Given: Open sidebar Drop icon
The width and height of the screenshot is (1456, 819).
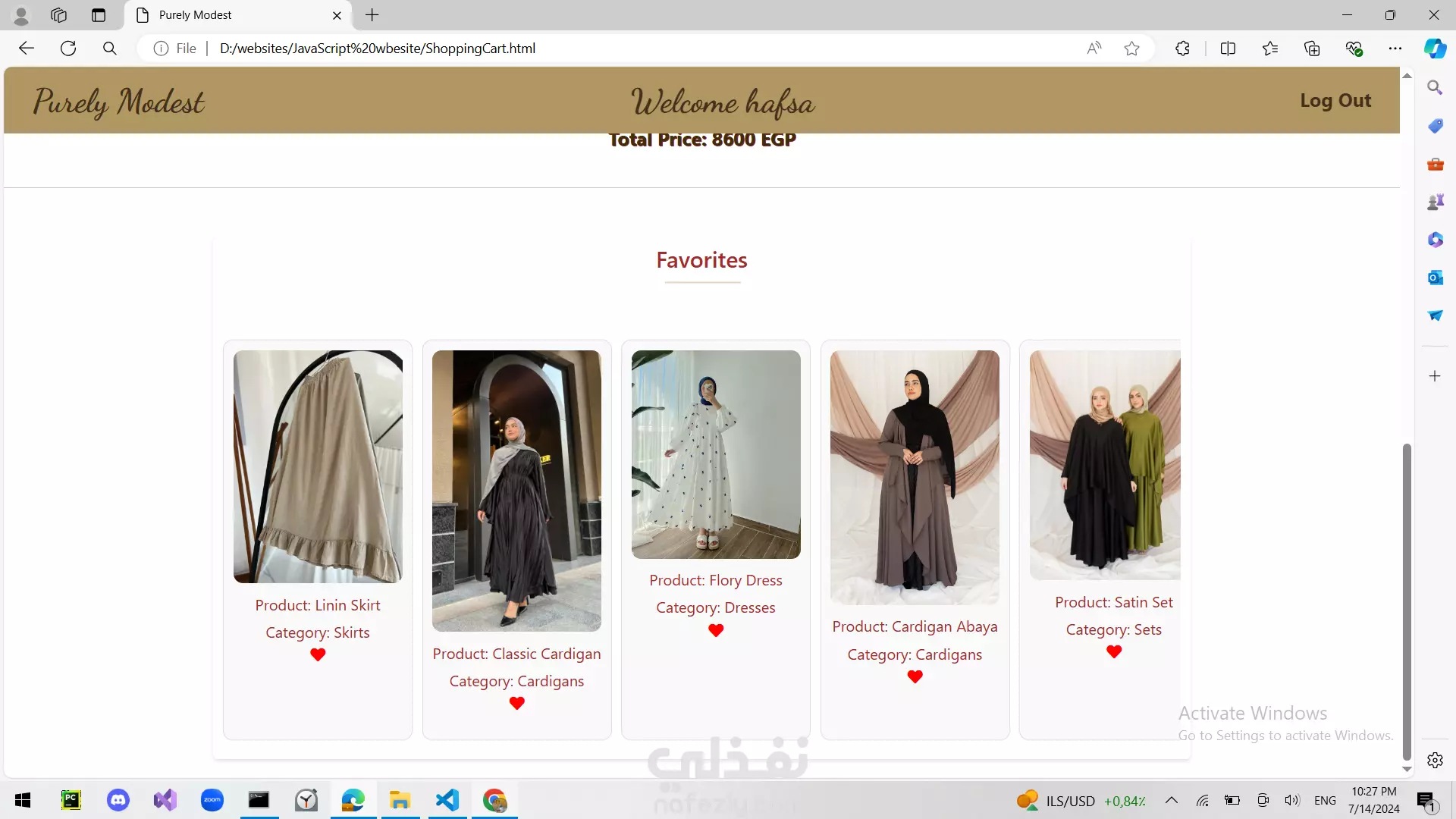Looking at the screenshot, I should point(1435,315).
